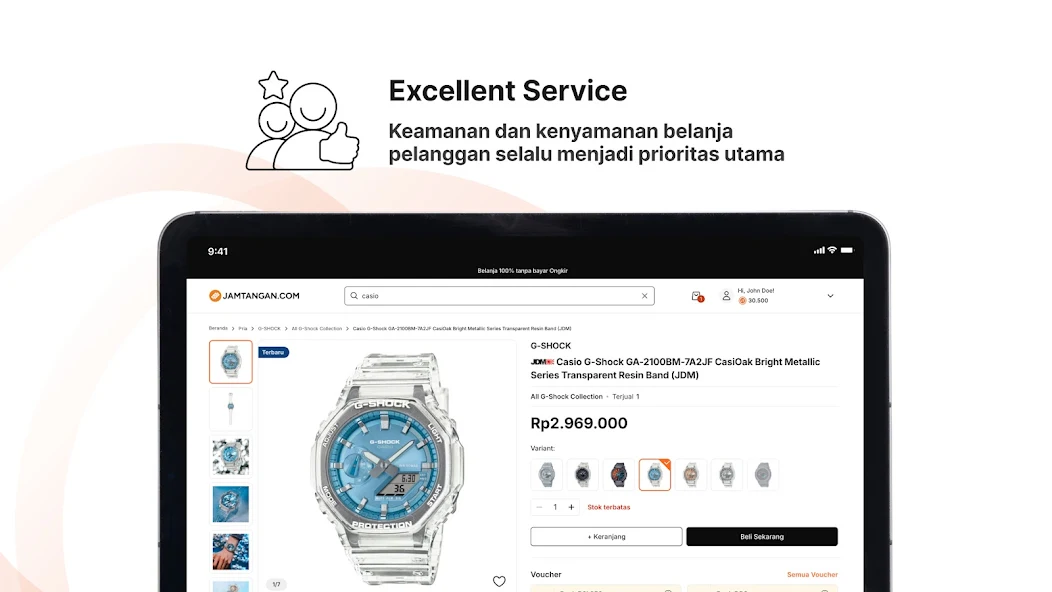Increase quantity with plus button
The height and width of the screenshot is (592, 1052).
tap(572, 507)
